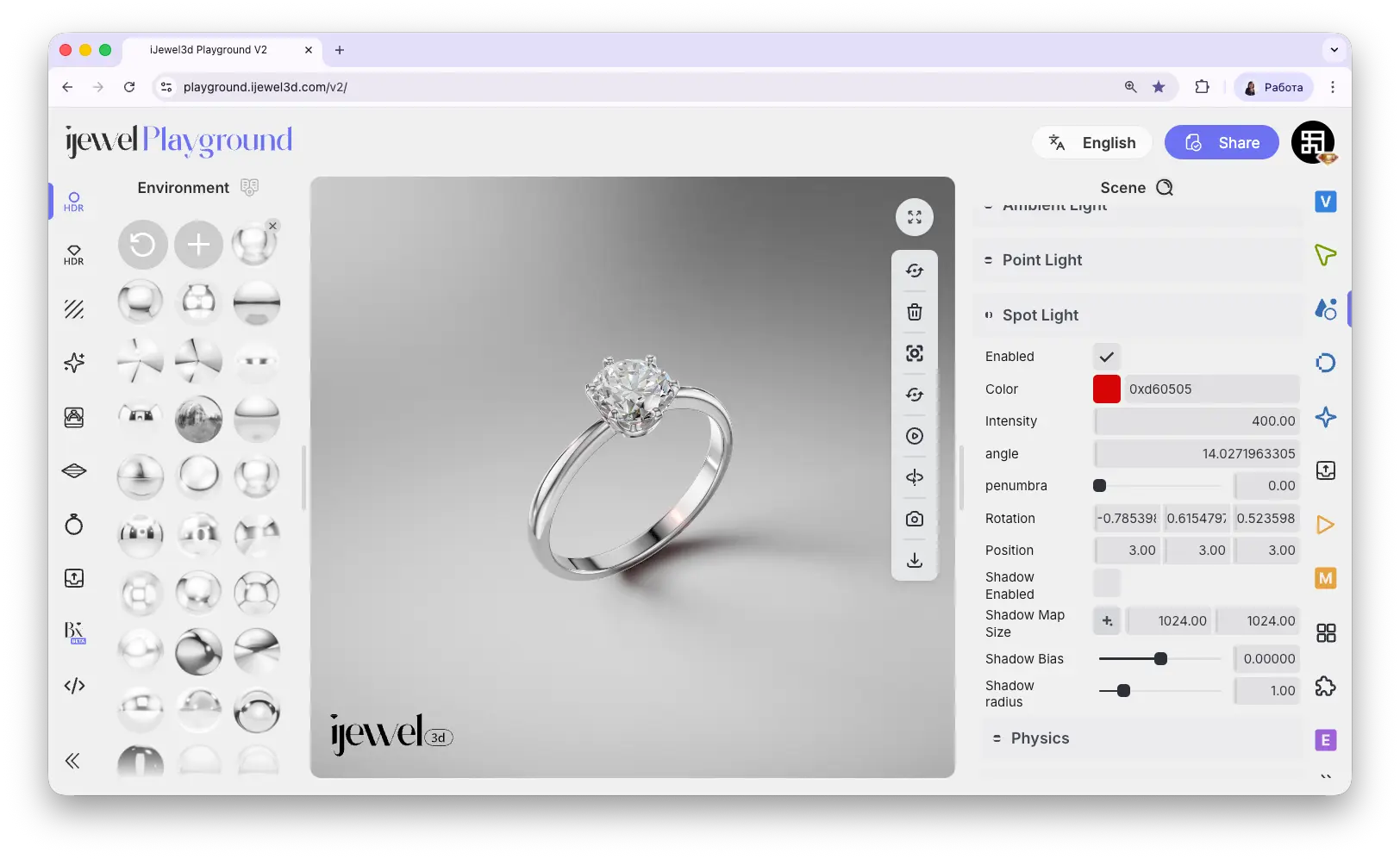Take a snapshot with the camera icon

[x=915, y=519]
